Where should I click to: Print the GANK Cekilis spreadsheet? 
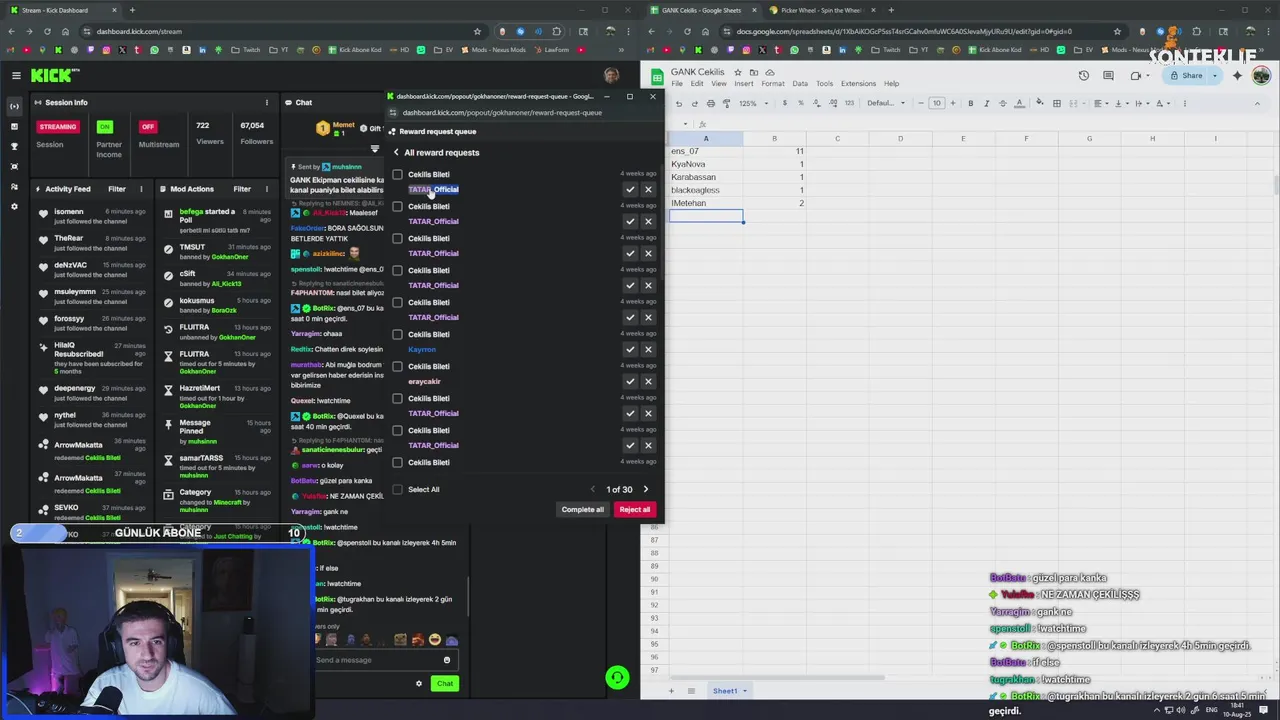click(711, 103)
